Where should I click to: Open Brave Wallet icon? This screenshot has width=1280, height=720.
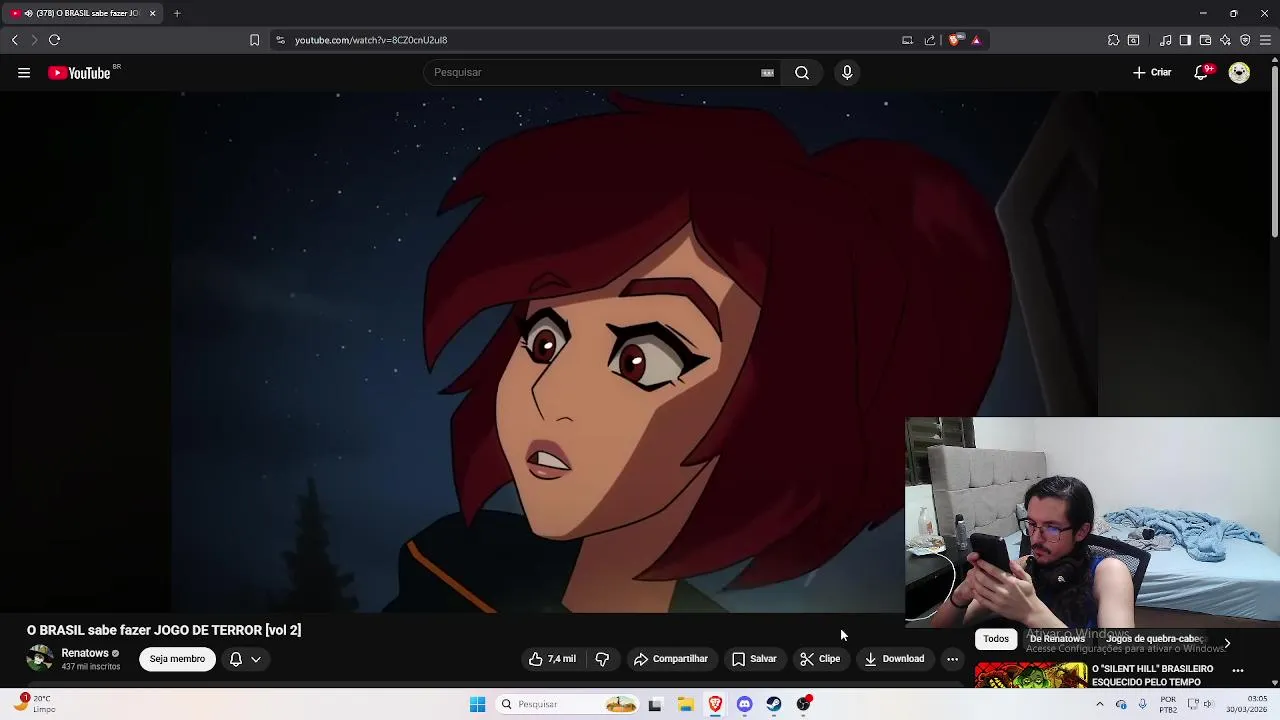coord(1205,40)
